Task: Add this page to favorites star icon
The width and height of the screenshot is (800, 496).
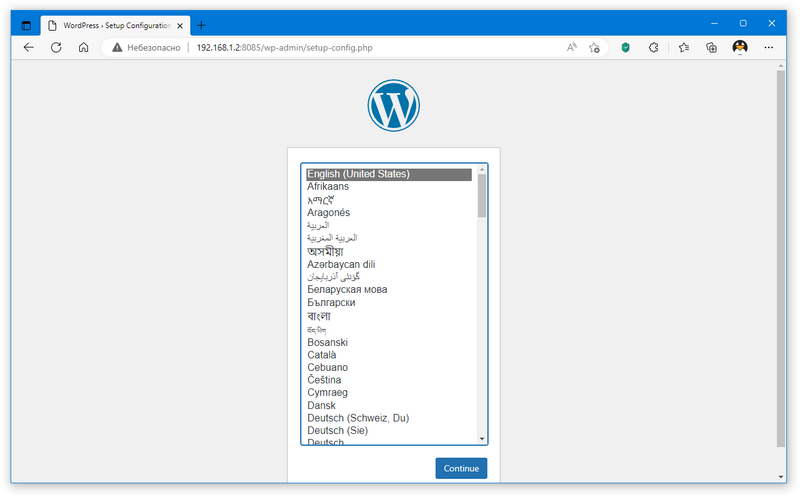Action: (x=594, y=47)
